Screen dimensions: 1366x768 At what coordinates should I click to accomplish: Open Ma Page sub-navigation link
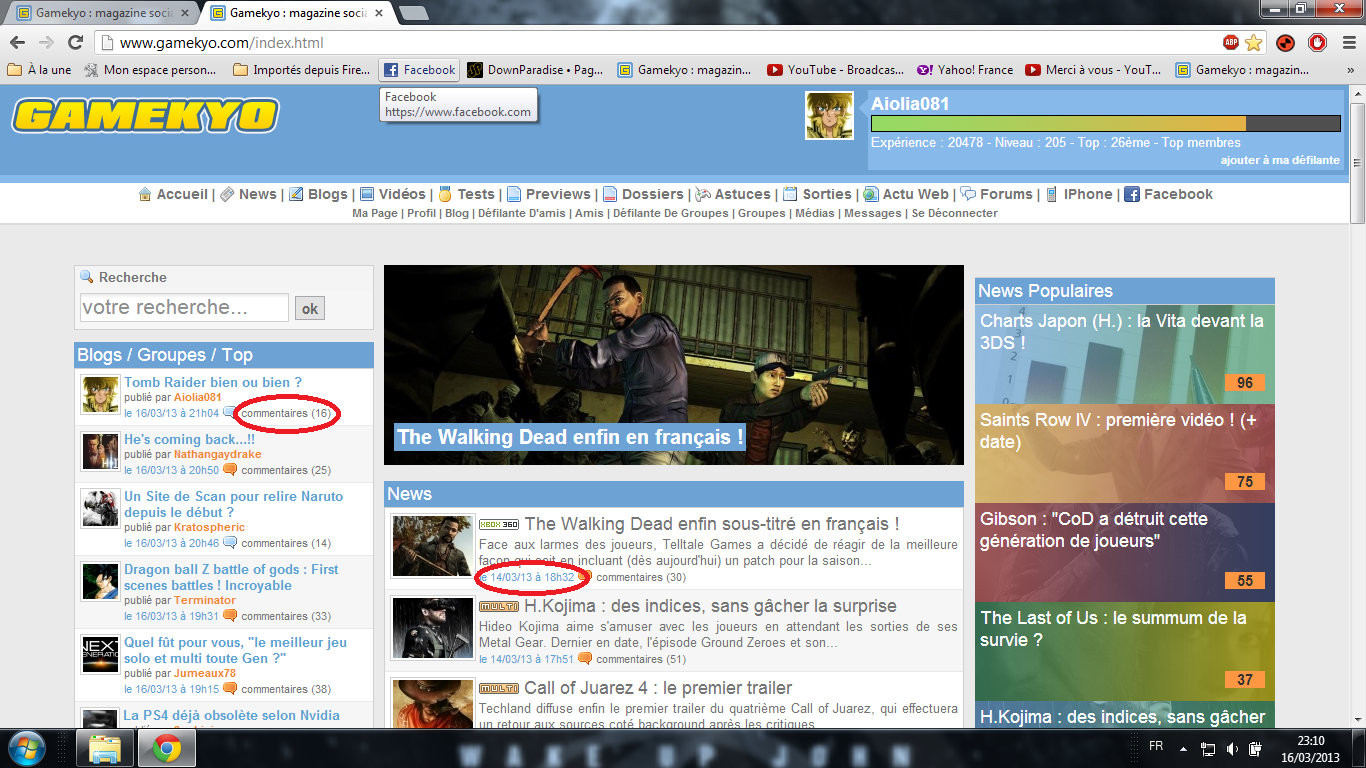(375, 213)
